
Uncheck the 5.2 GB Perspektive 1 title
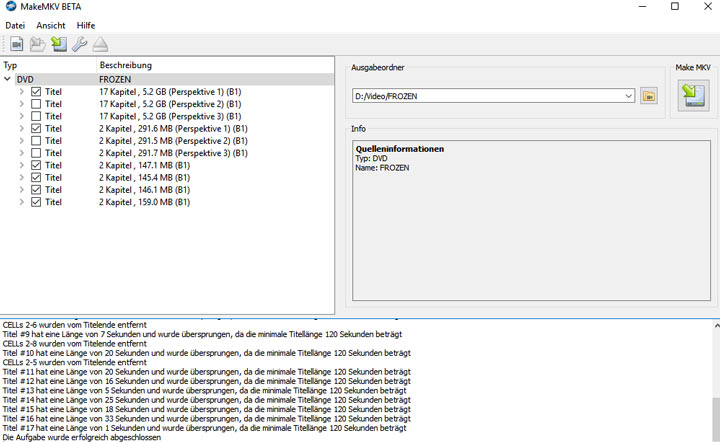point(36,92)
